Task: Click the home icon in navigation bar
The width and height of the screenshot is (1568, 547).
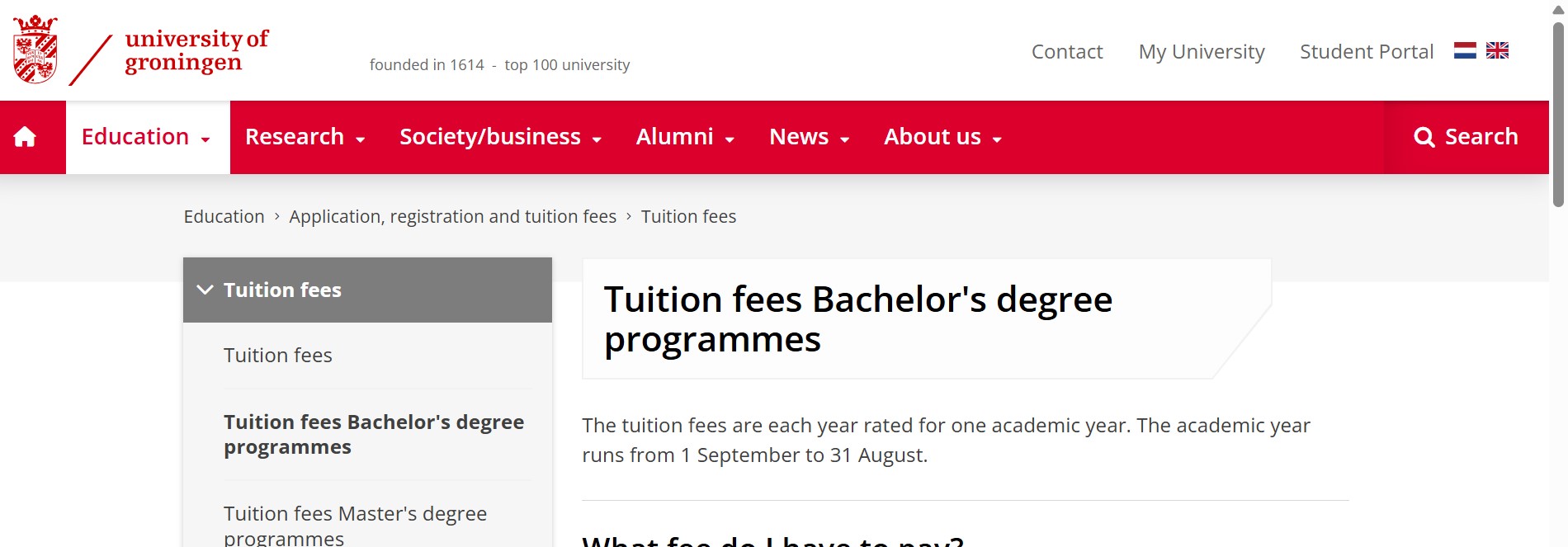Action: (25, 137)
